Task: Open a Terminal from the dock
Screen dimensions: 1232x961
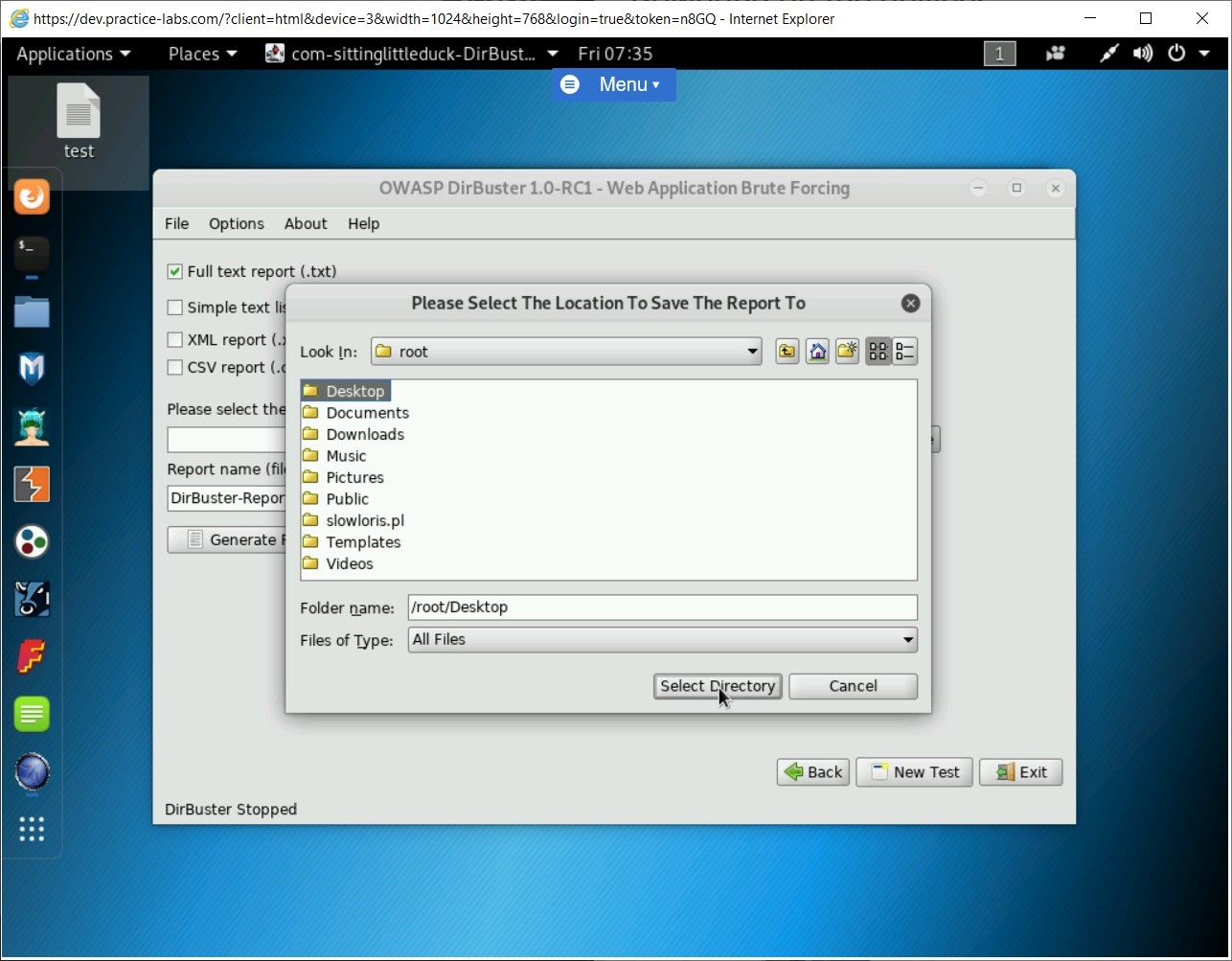Action: (32, 254)
